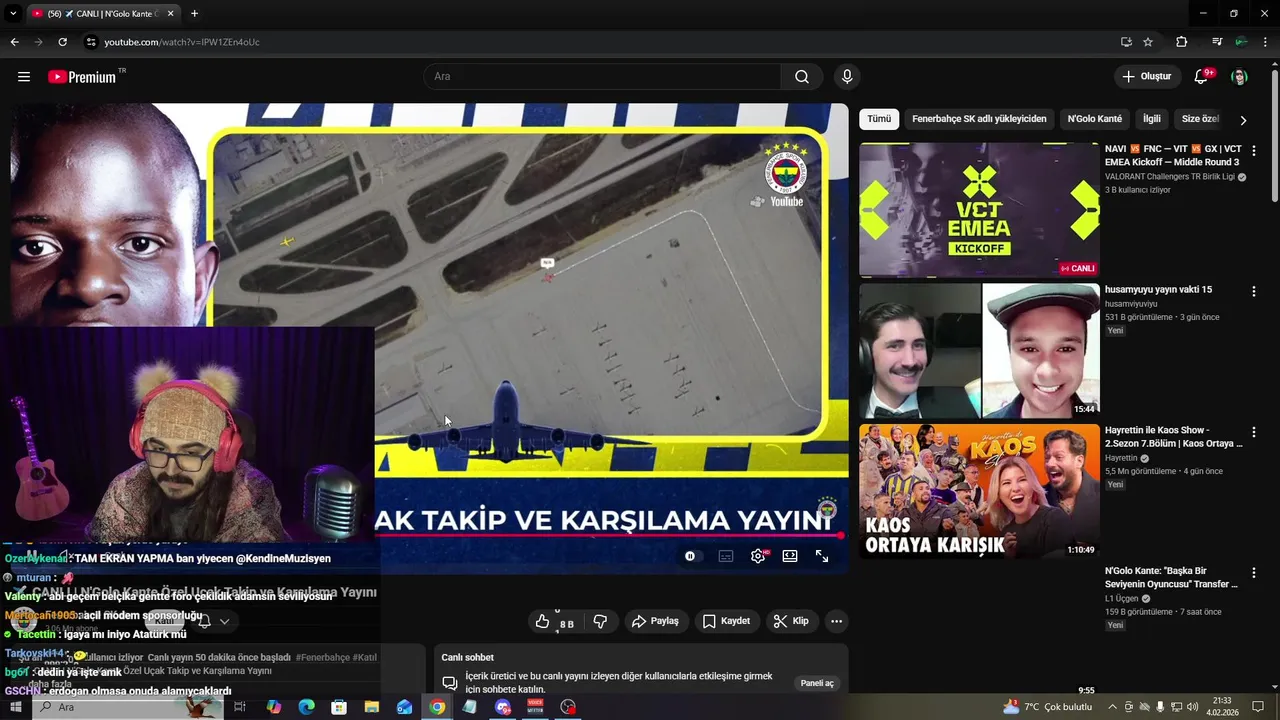Select the Fenerbahçe SK adlı yükleyiciden chip

coord(979,119)
